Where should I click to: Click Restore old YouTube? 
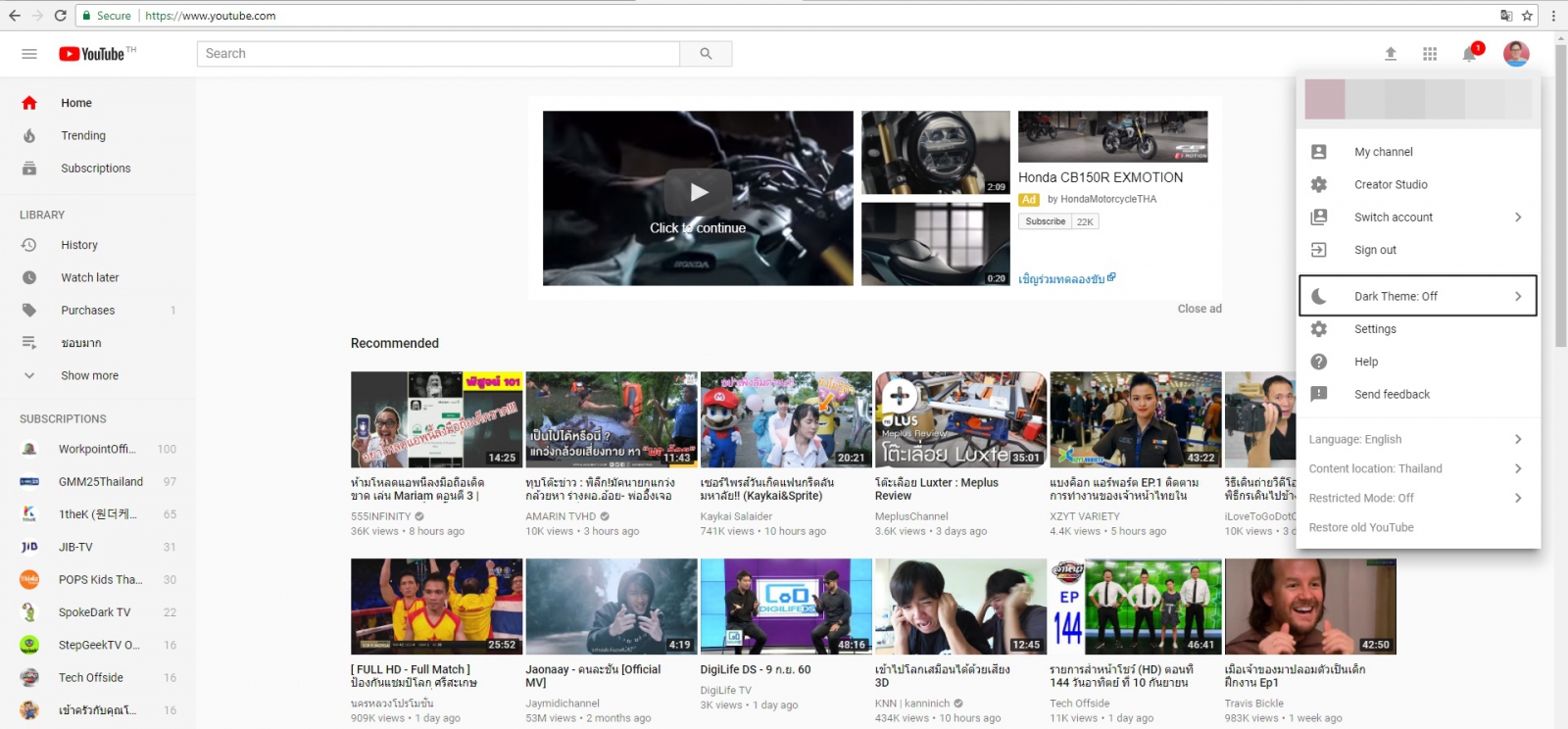tap(1361, 527)
